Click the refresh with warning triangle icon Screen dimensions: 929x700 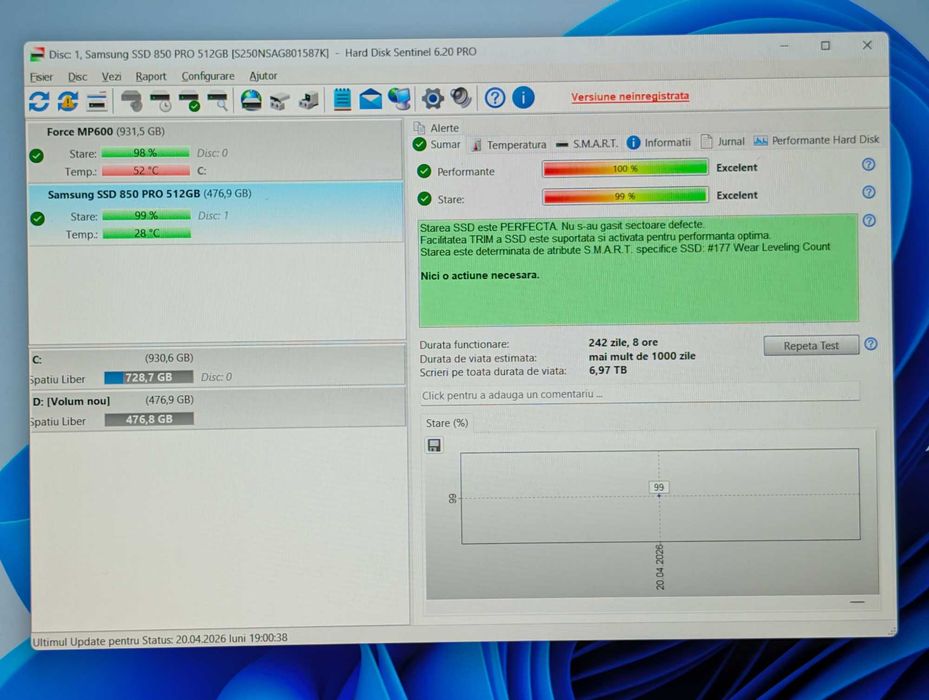(x=68, y=101)
